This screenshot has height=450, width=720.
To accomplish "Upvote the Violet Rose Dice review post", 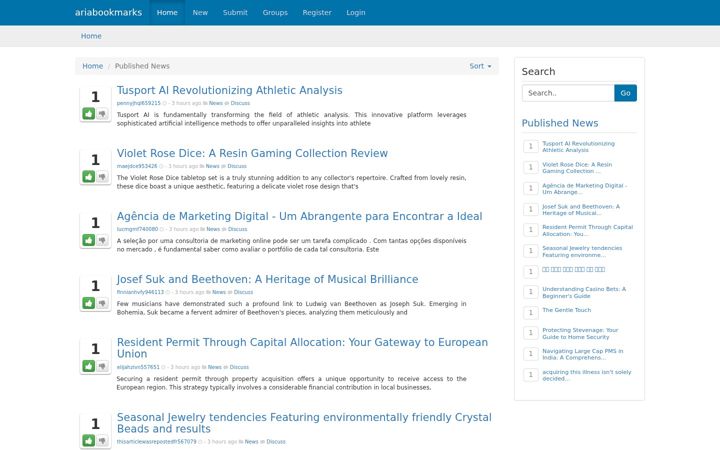I will tap(89, 177).
